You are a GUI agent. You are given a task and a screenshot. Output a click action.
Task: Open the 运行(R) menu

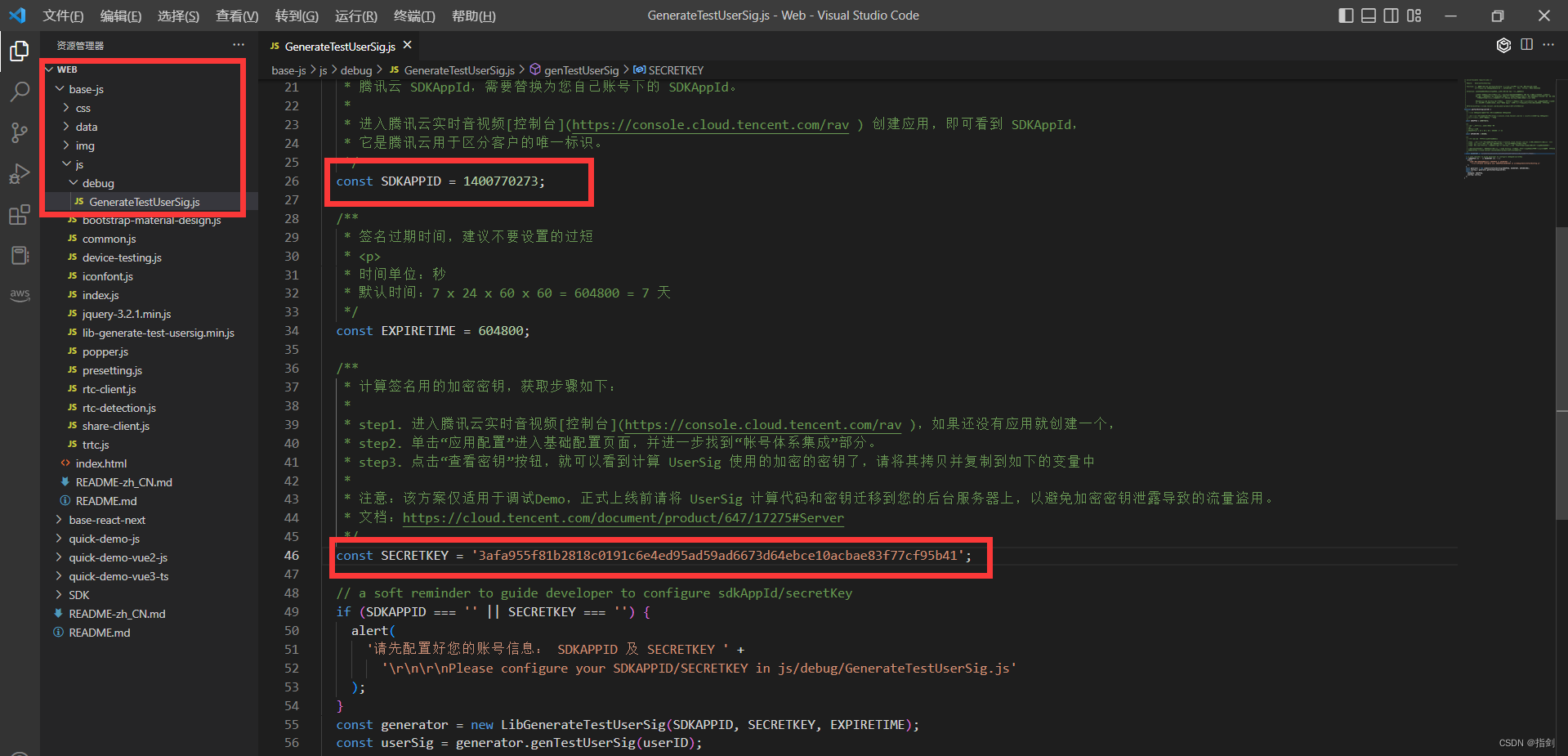[356, 16]
